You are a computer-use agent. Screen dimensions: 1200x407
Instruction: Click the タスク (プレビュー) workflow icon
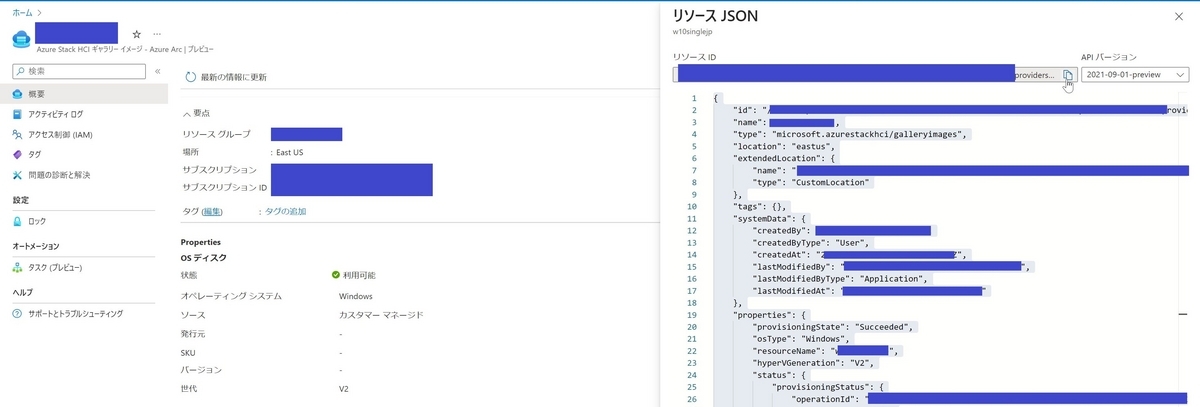(x=17, y=268)
